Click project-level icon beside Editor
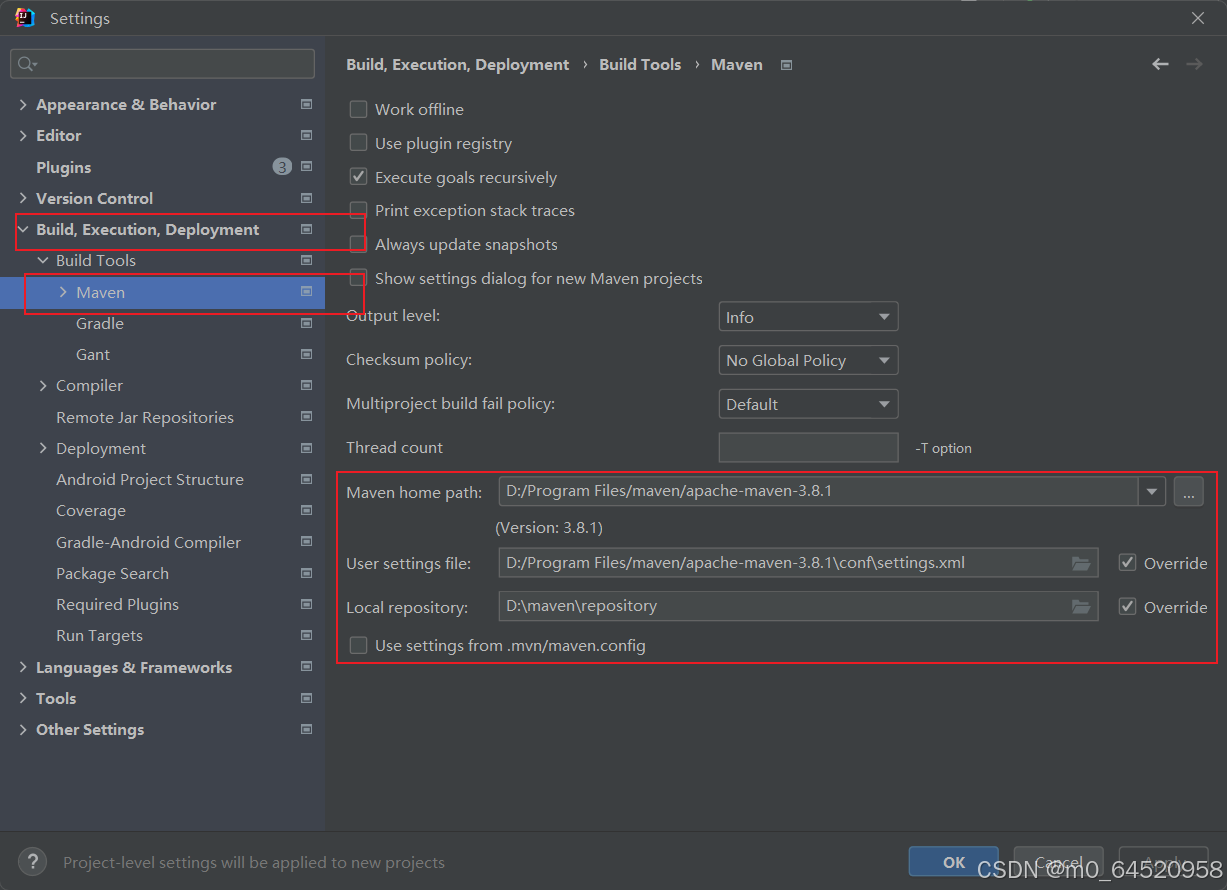Screen dimensions: 1227x890 [x=306, y=135]
